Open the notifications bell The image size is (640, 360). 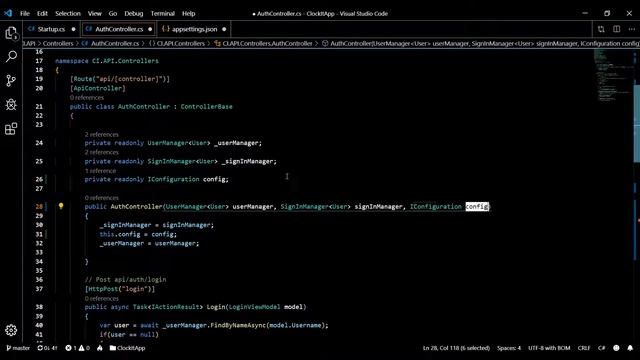pos(630,348)
